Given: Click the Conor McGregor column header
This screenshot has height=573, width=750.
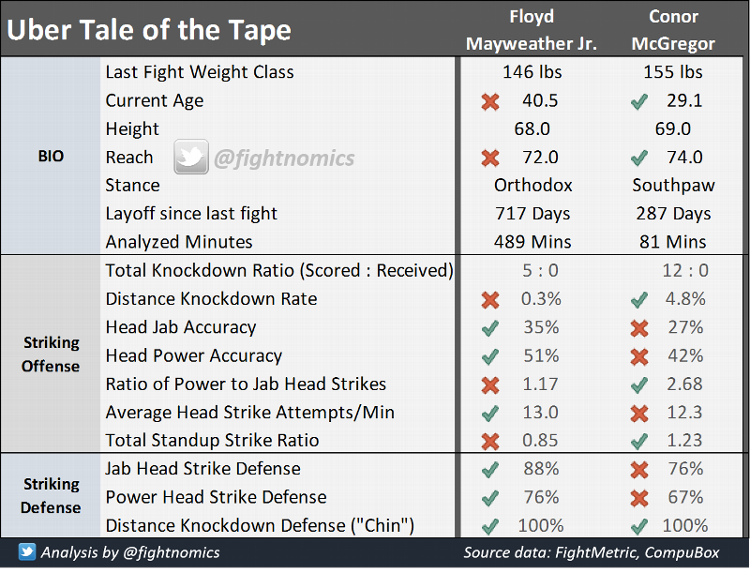Looking at the screenshot, I should point(672,30).
